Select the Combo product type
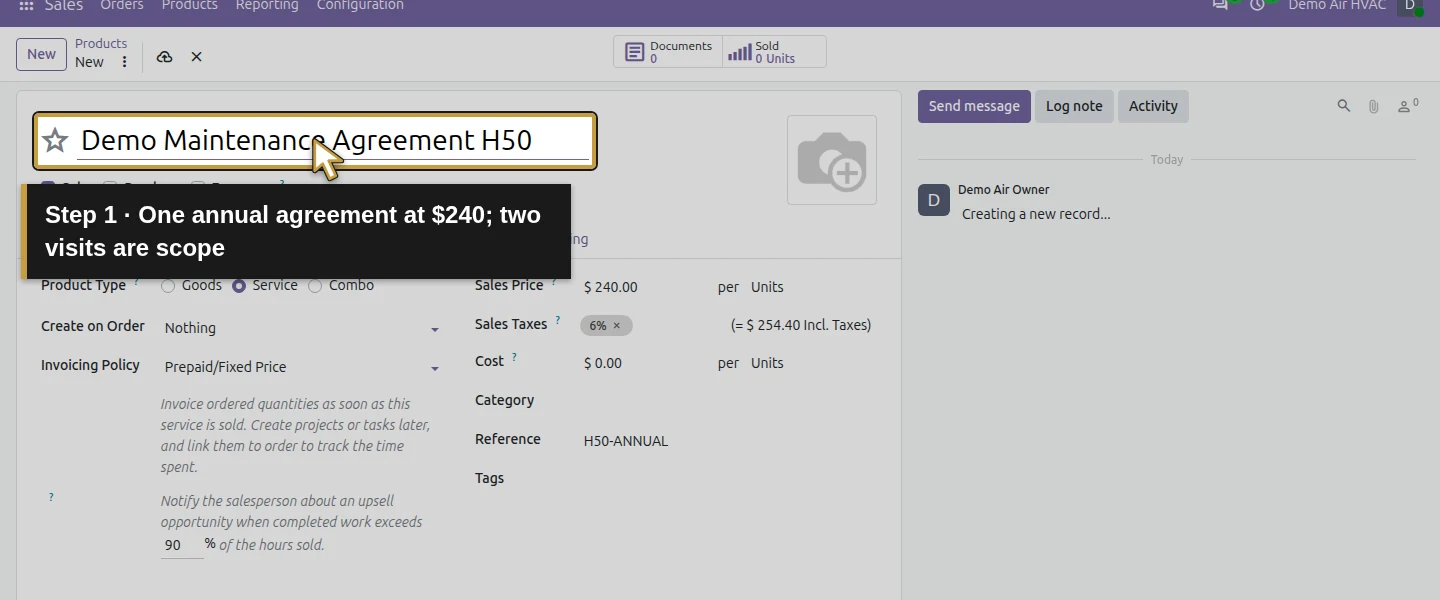1440x600 pixels. pos(315,286)
